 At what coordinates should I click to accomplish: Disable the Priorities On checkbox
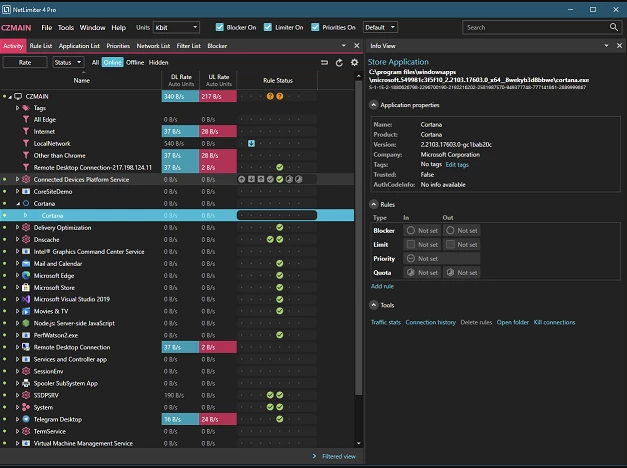point(315,27)
